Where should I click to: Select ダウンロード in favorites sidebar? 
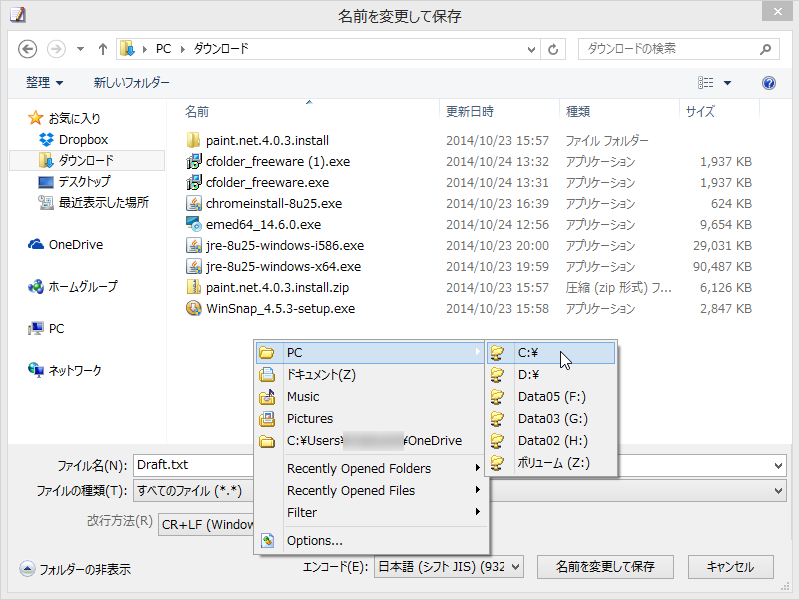pyautogui.click(x=87, y=161)
